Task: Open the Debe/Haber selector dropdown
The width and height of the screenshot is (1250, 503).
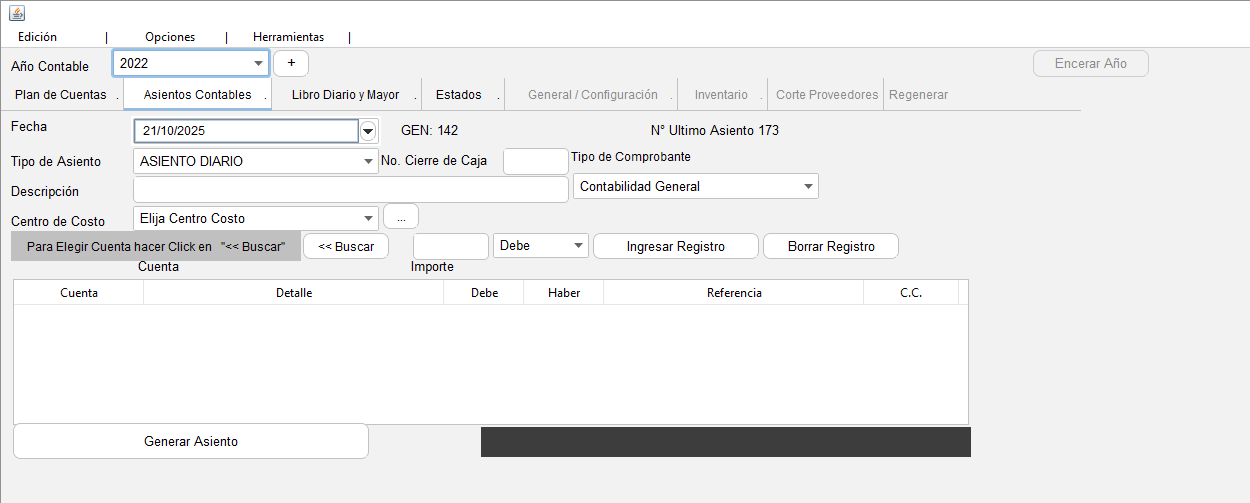Action: click(x=578, y=246)
